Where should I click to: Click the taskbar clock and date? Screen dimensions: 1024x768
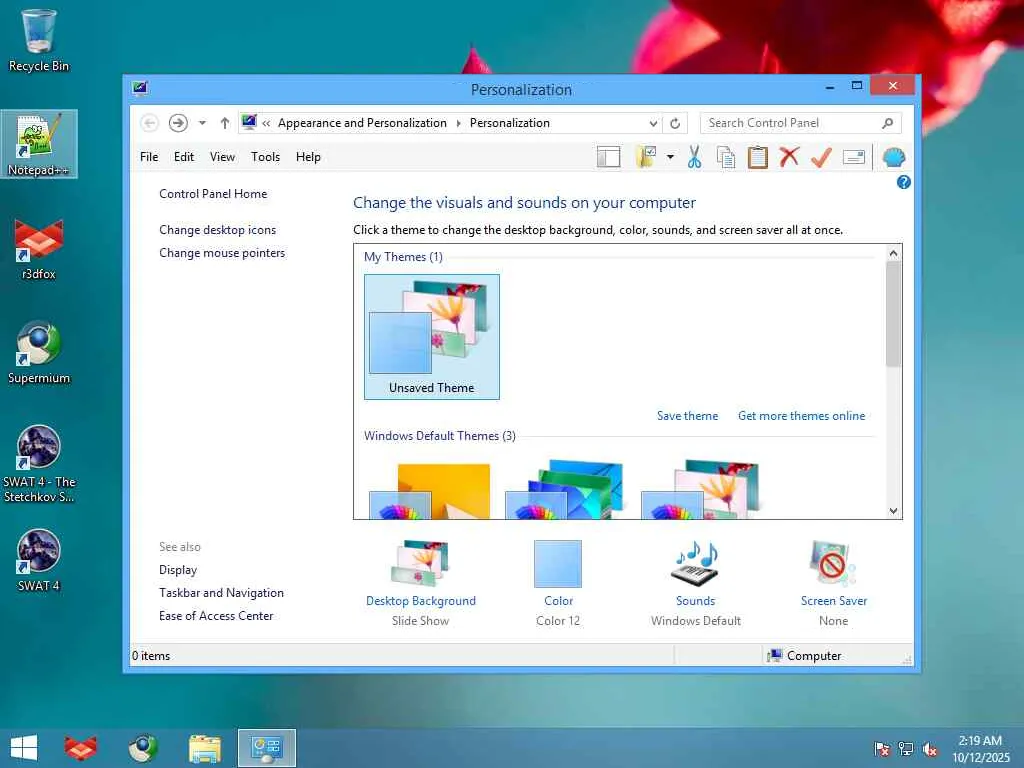click(x=980, y=748)
